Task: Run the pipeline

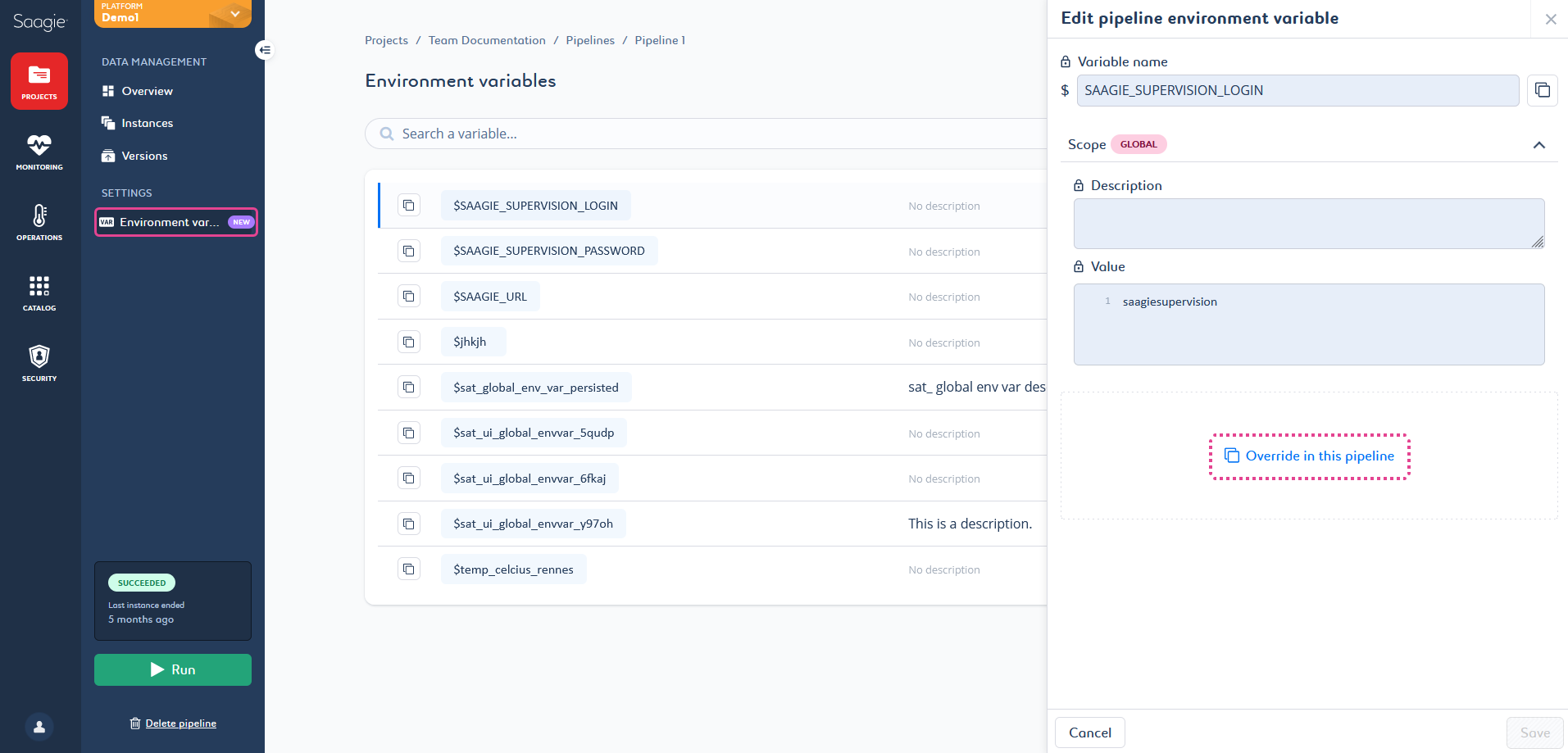Action: click(173, 669)
